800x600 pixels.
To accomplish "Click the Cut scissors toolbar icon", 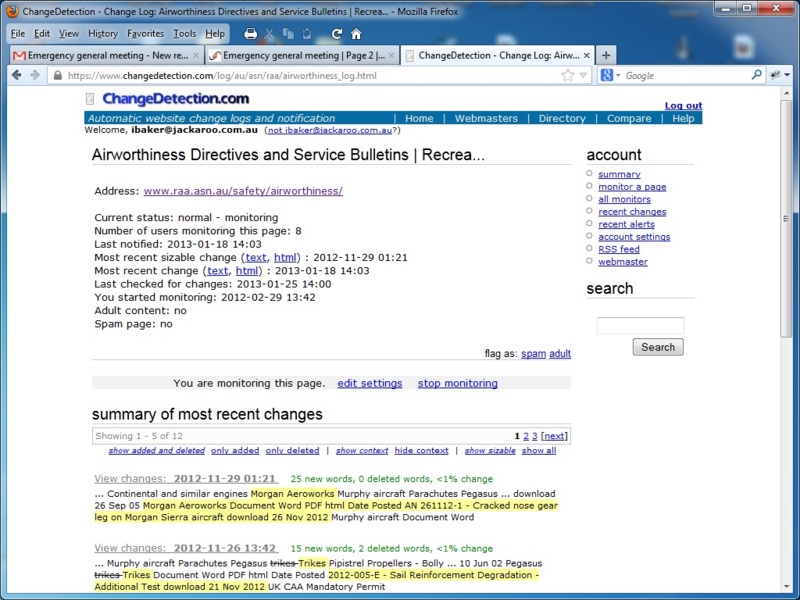I will tap(269, 34).
